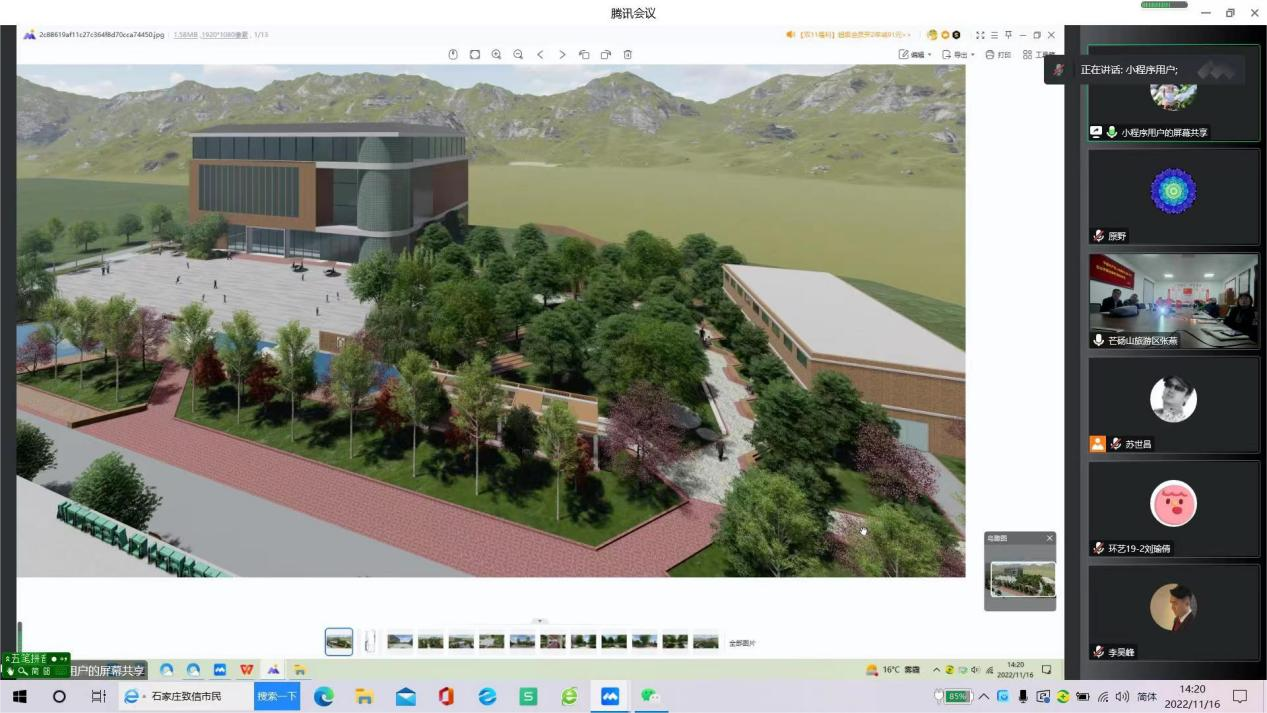The height and width of the screenshot is (713, 1267).
Task: Rotate the image clockwise
Action: tap(606, 55)
